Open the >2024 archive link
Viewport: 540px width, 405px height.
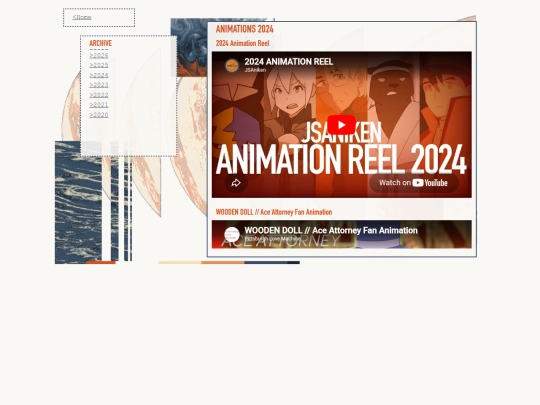[x=99, y=75]
